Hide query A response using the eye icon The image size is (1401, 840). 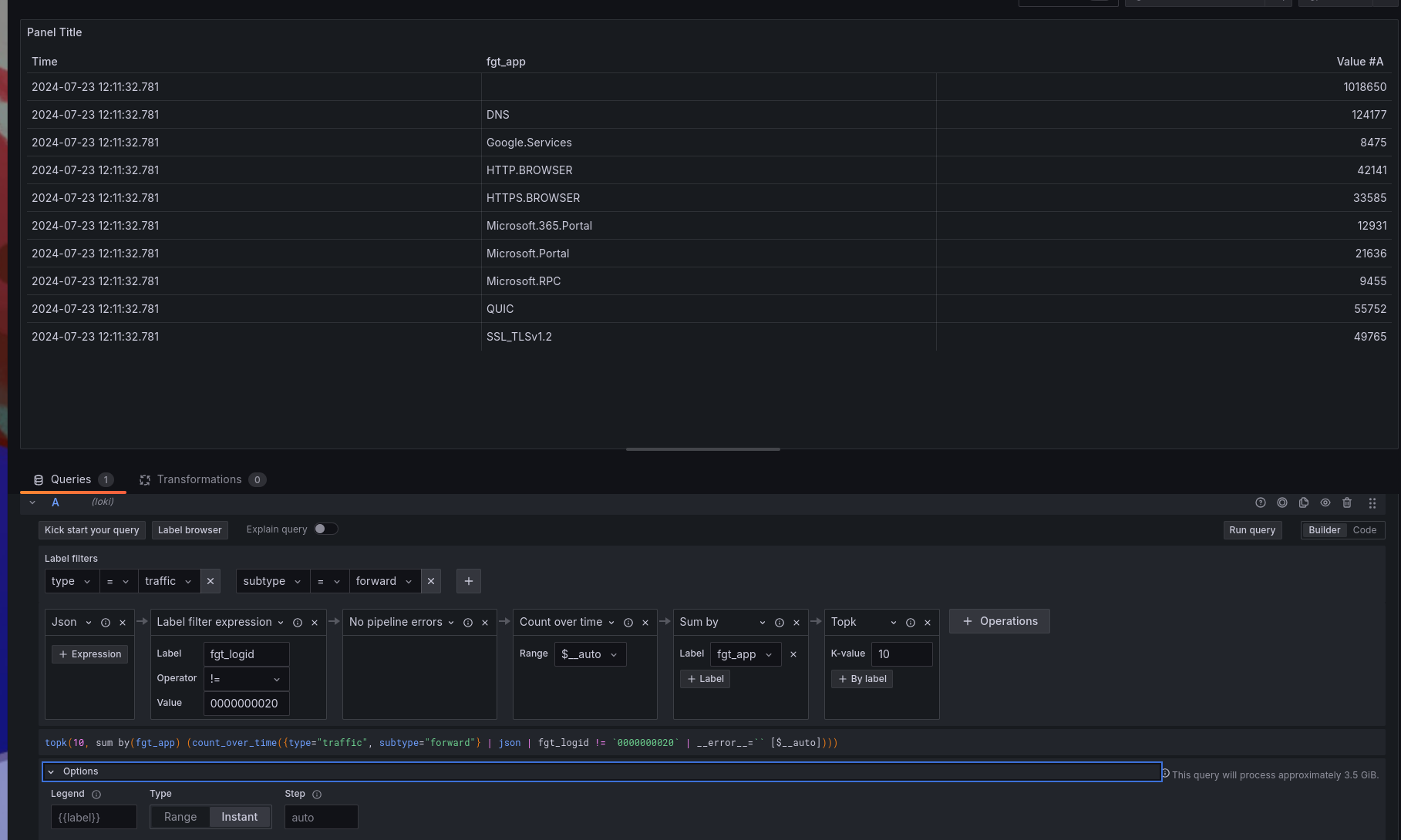[1325, 502]
